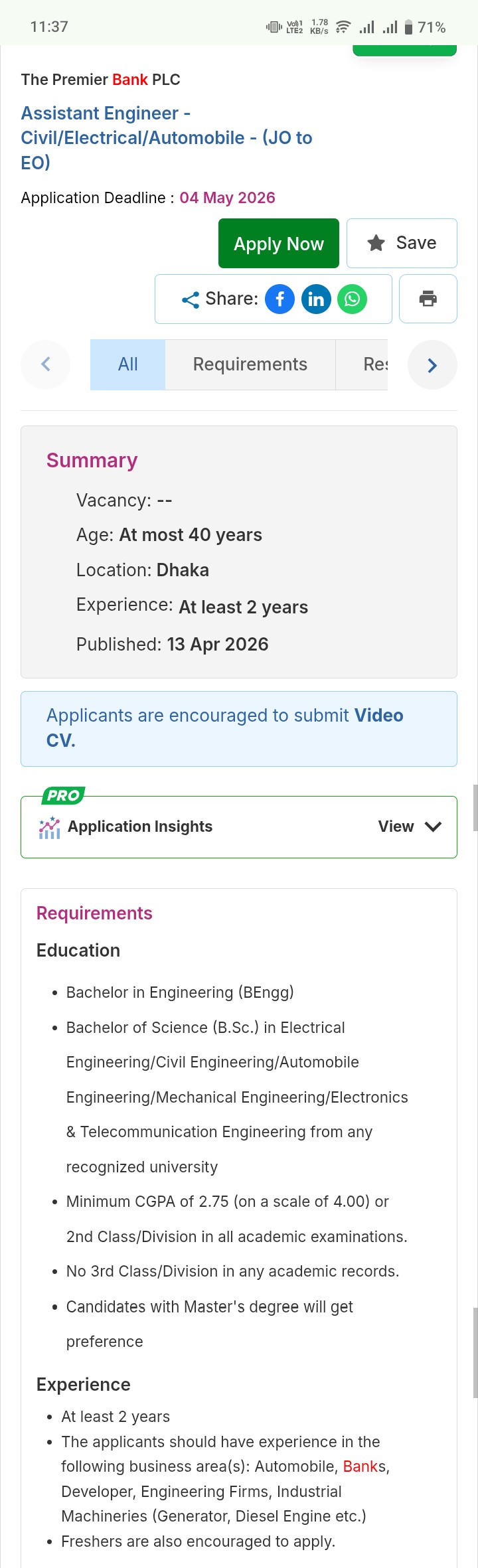
Task: Share job on Facebook
Action: (x=279, y=299)
